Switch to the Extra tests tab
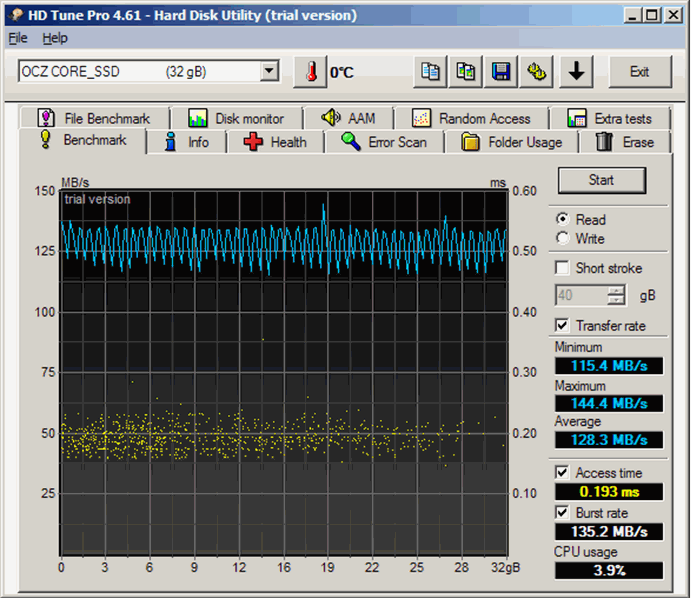This screenshot has width=691, height=598. (609, 118)
